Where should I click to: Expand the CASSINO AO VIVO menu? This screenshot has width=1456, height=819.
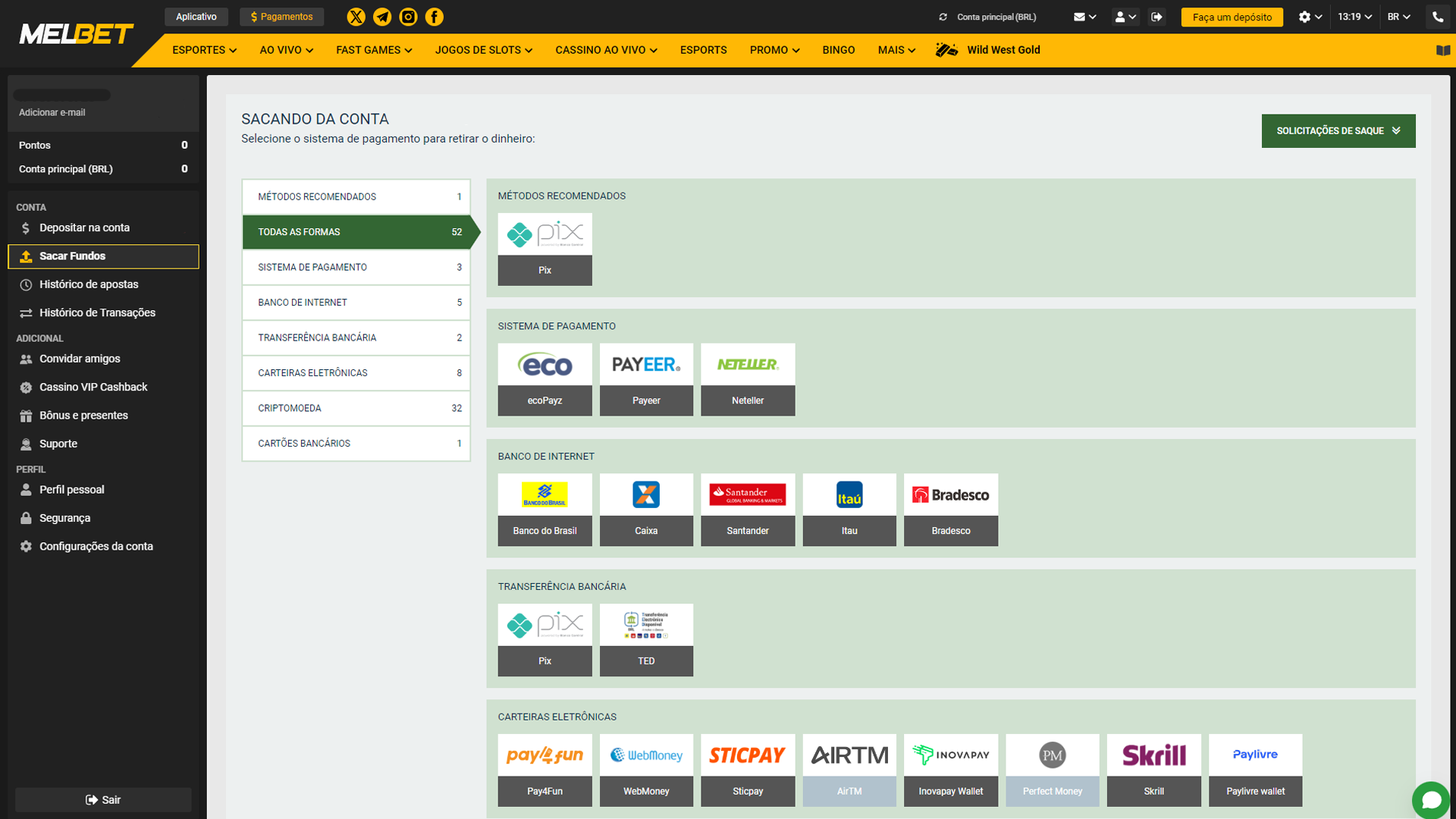coord(606,50)
